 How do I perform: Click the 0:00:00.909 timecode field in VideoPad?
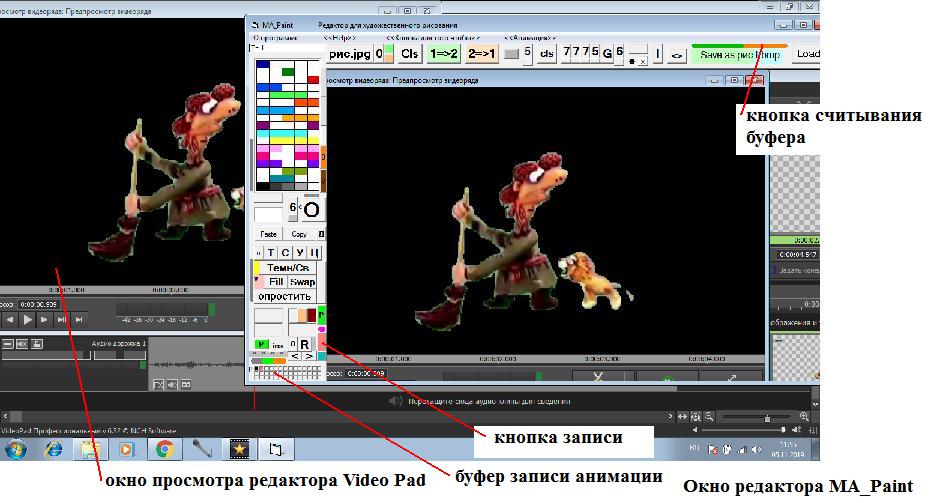coord(38,304)
